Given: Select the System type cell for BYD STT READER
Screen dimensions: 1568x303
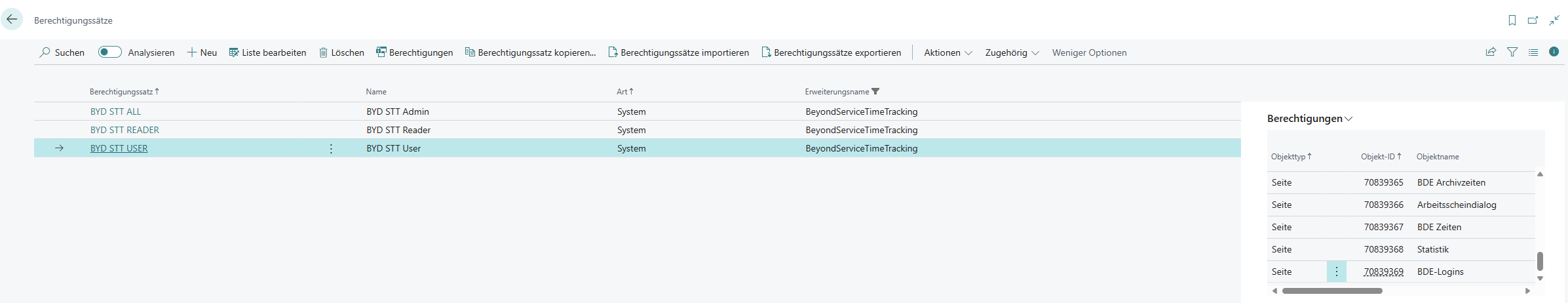Looking at the screenshot, I should tap(632, 130).
